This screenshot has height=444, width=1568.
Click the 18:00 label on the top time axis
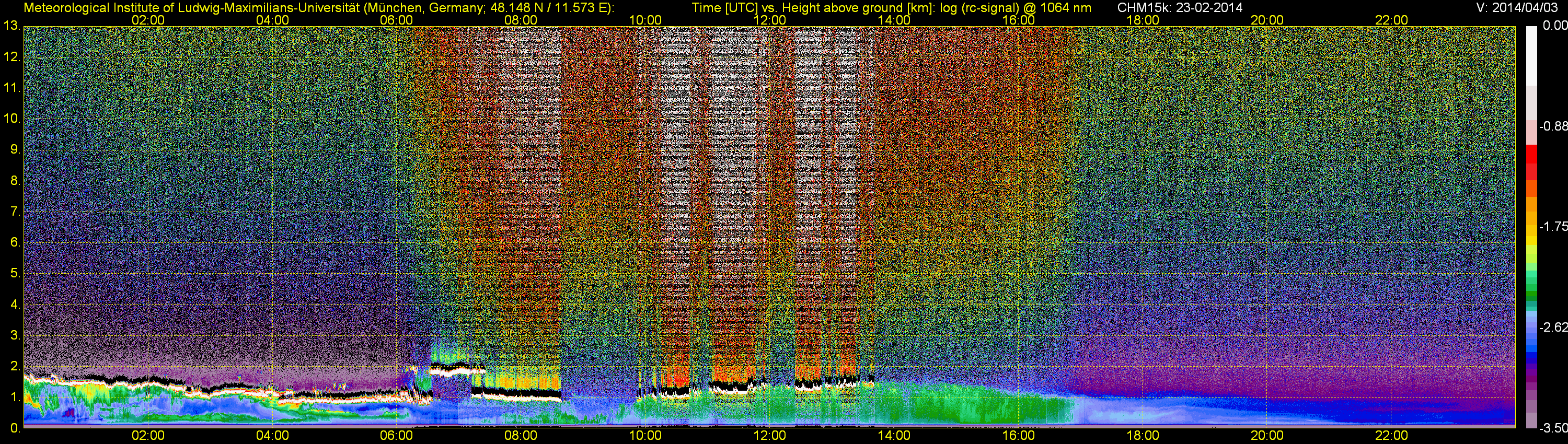(x=1143, y=20)
